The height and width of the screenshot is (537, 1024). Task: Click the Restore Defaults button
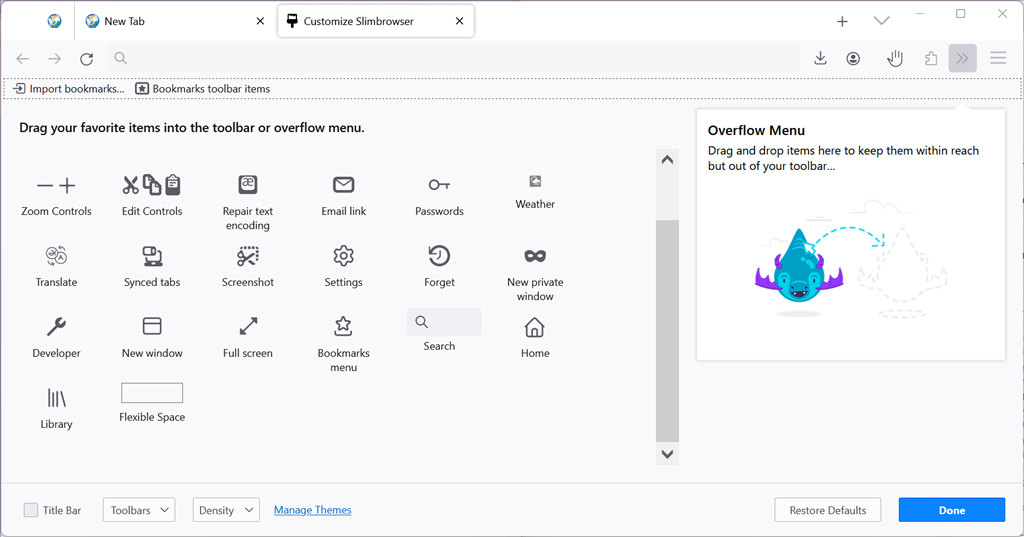click(827, 510)
